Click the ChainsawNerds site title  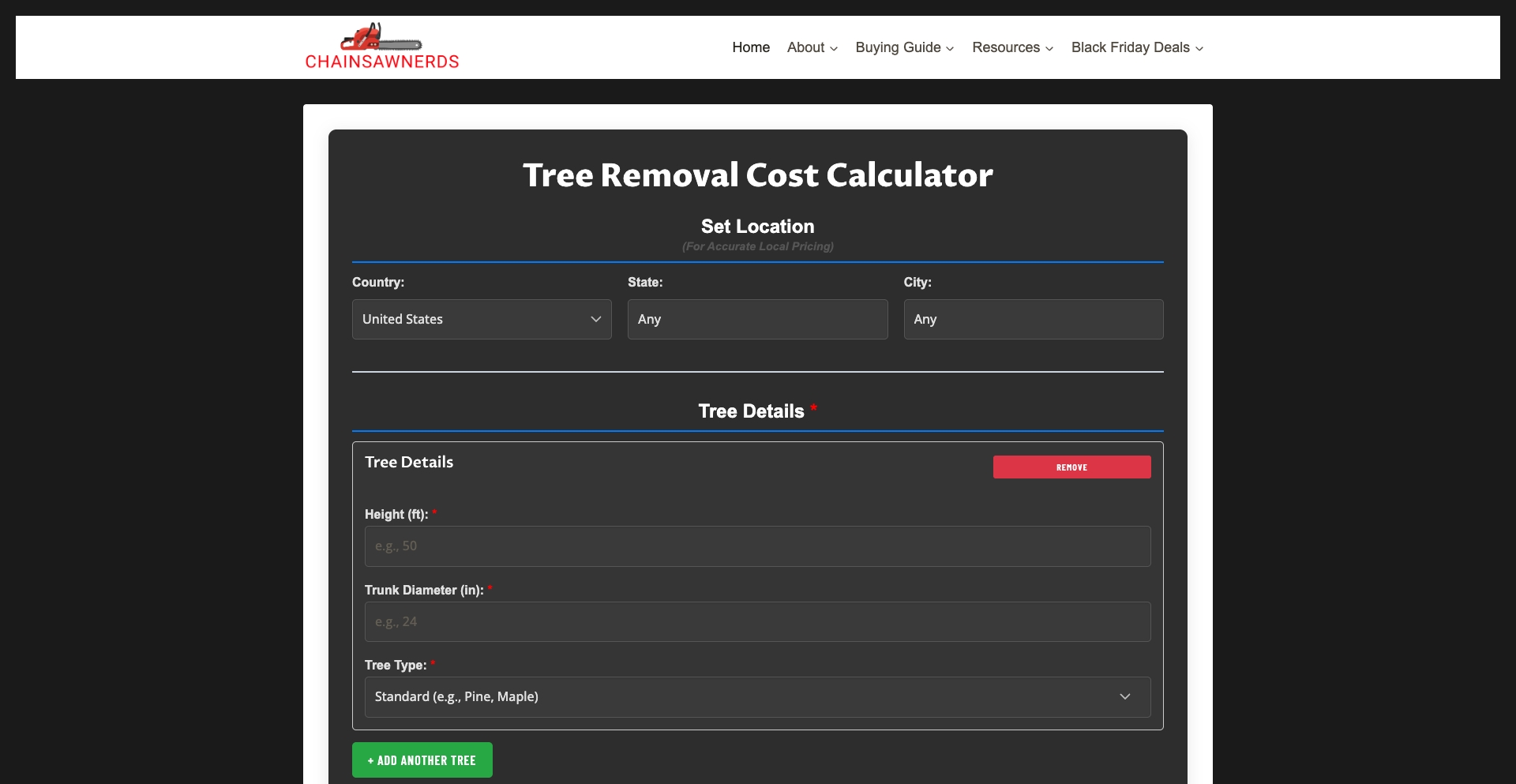coord(382,62)
